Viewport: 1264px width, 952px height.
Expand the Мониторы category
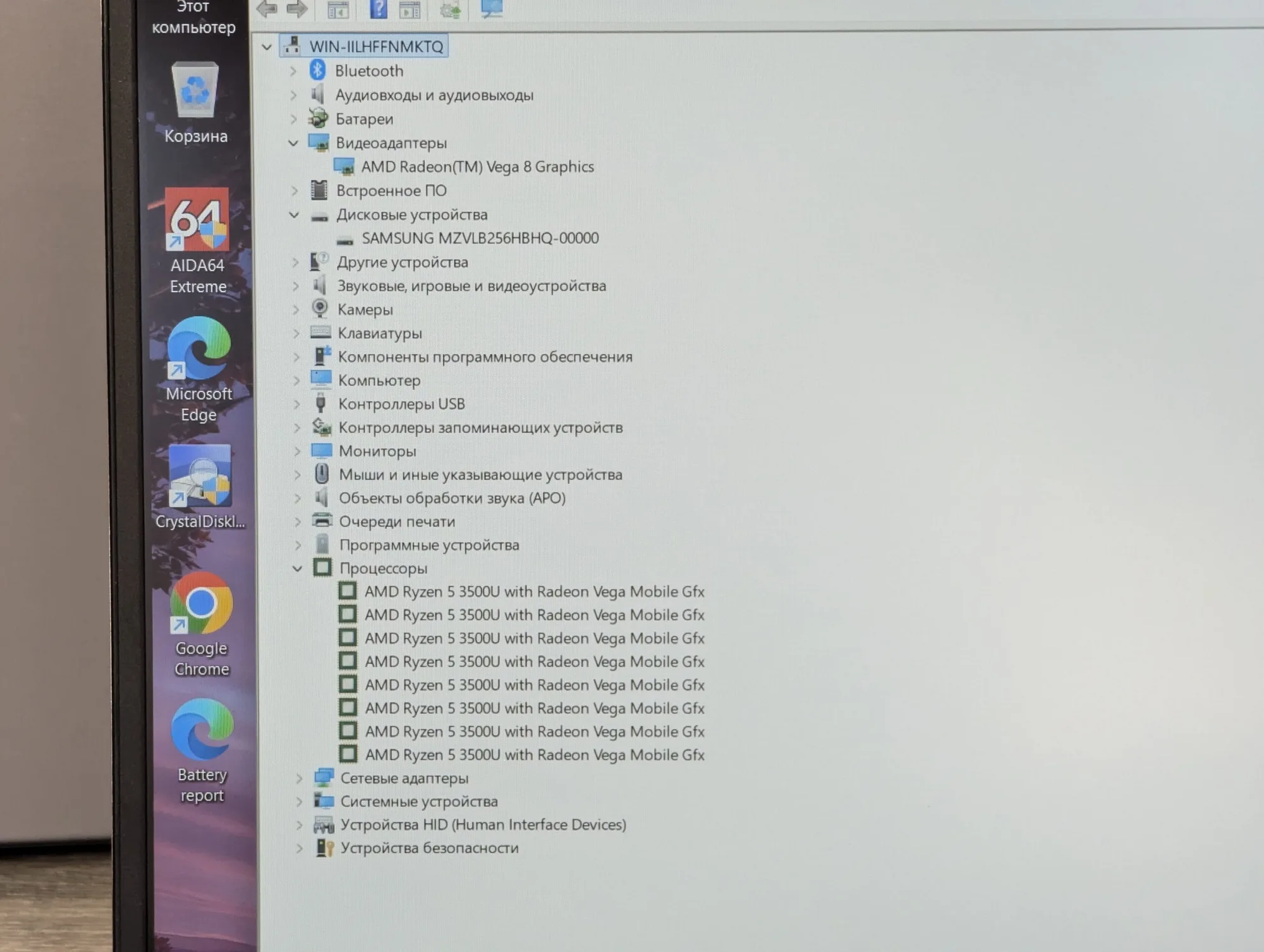coord(297,451)
